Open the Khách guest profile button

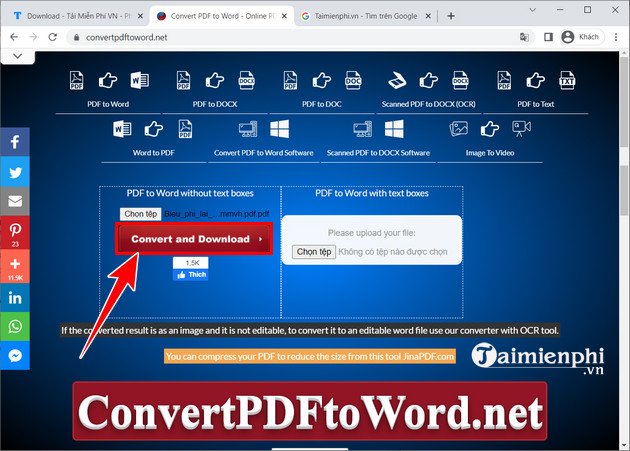pos(581,37)
